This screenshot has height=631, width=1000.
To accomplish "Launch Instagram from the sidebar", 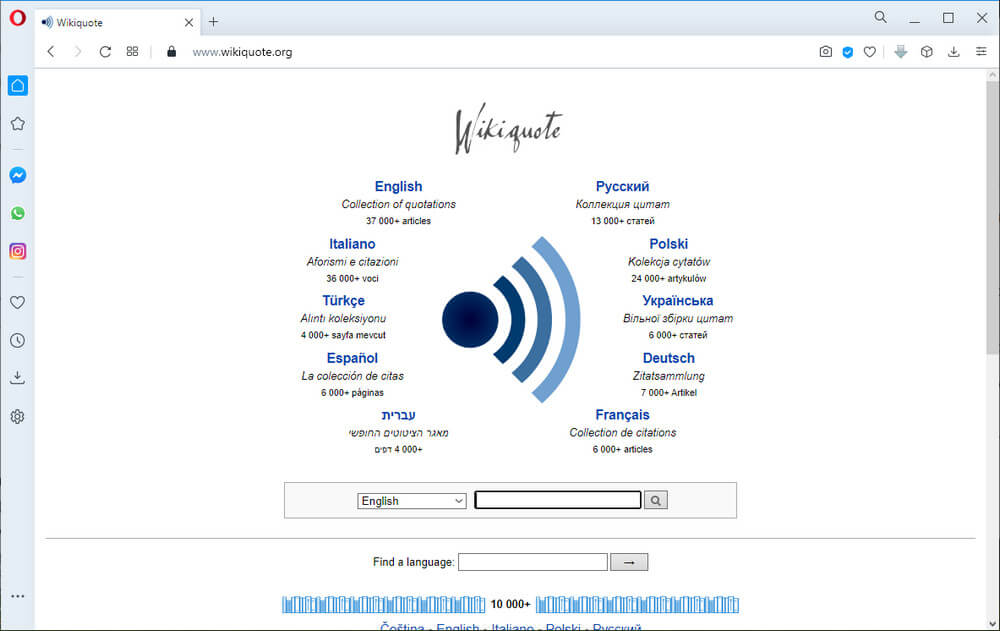I will (18, 251).
